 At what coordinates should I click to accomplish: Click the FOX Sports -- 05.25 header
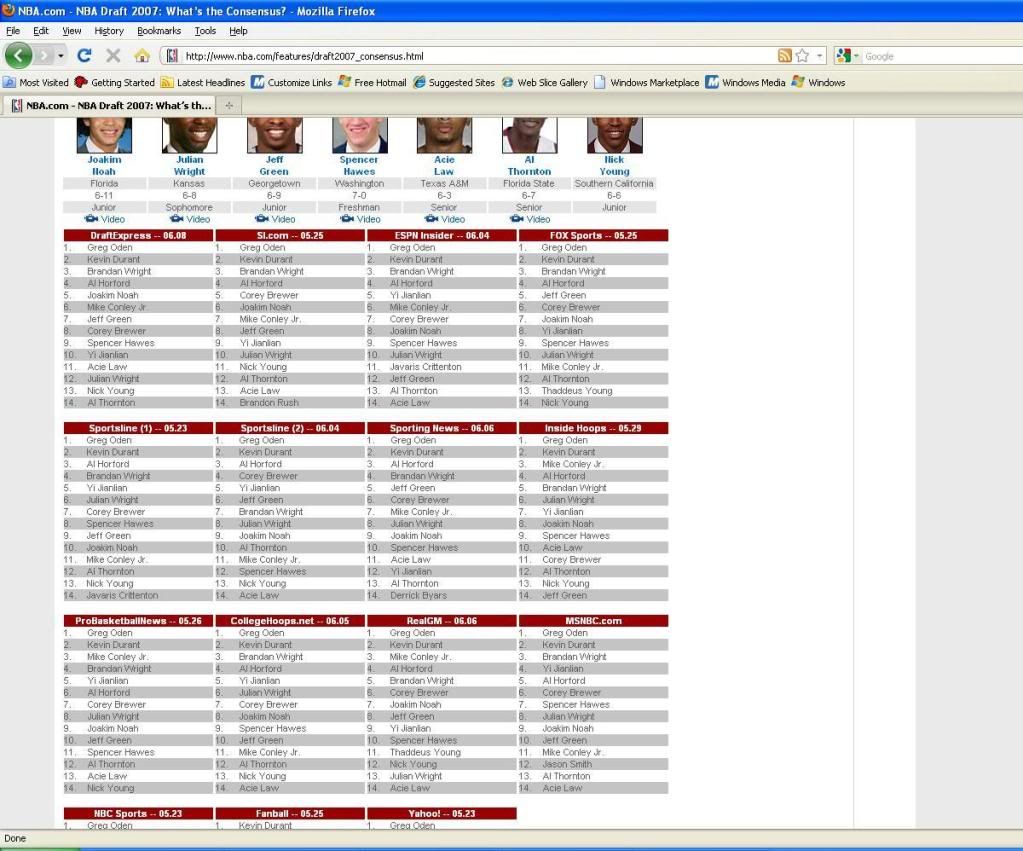click(x=593, y=236)
